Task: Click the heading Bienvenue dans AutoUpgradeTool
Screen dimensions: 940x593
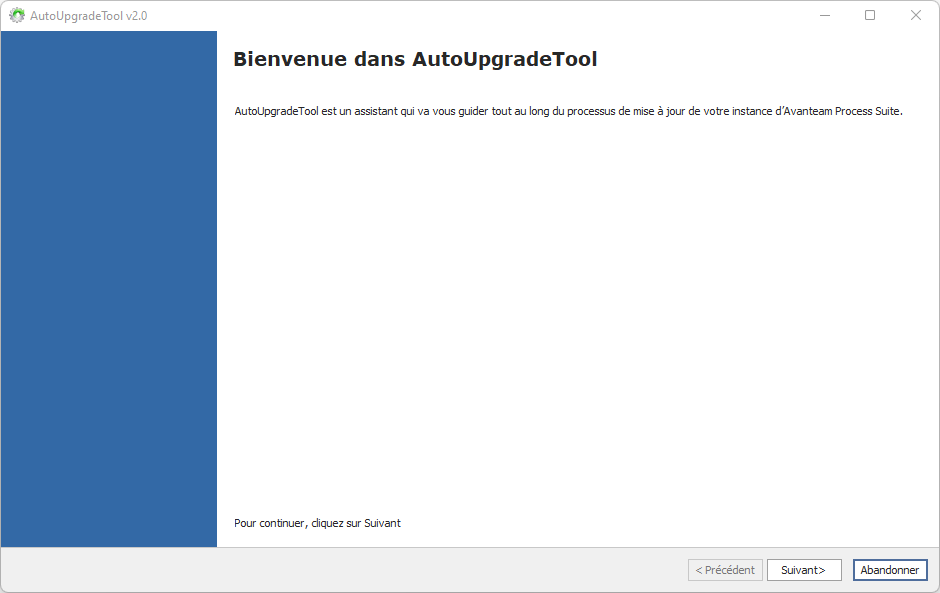Action: [x=415, y=59]
